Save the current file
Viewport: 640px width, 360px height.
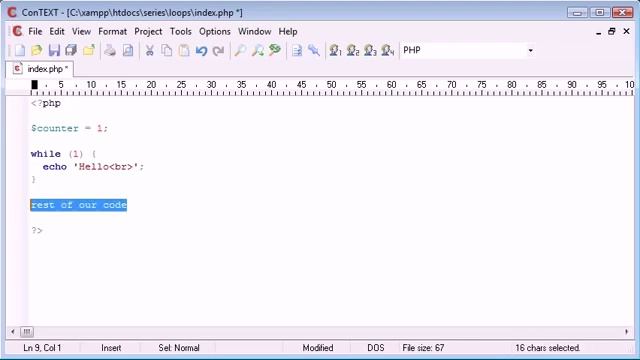coord(54,51)
